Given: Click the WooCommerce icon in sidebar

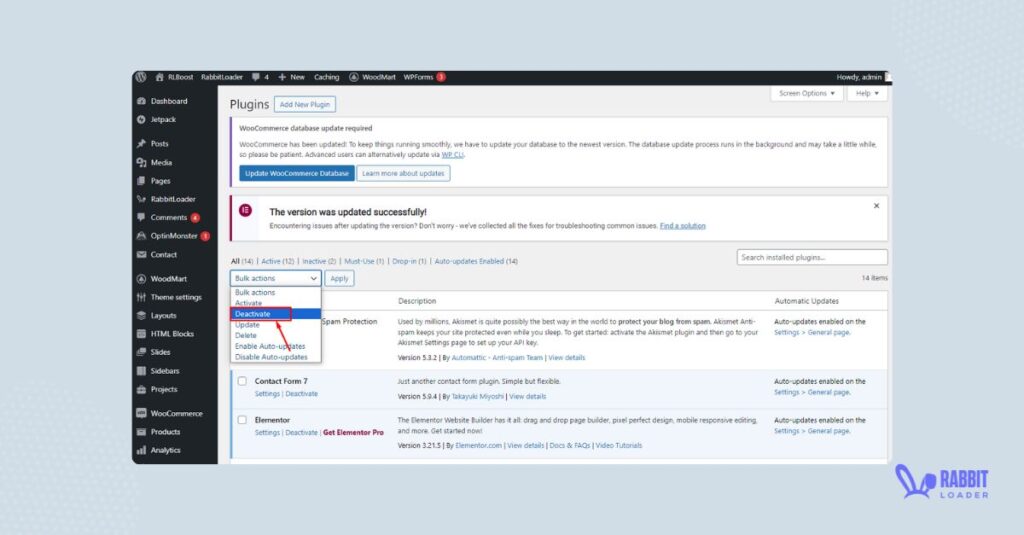Looking at the screenshot, I should (x=141, y=413).
